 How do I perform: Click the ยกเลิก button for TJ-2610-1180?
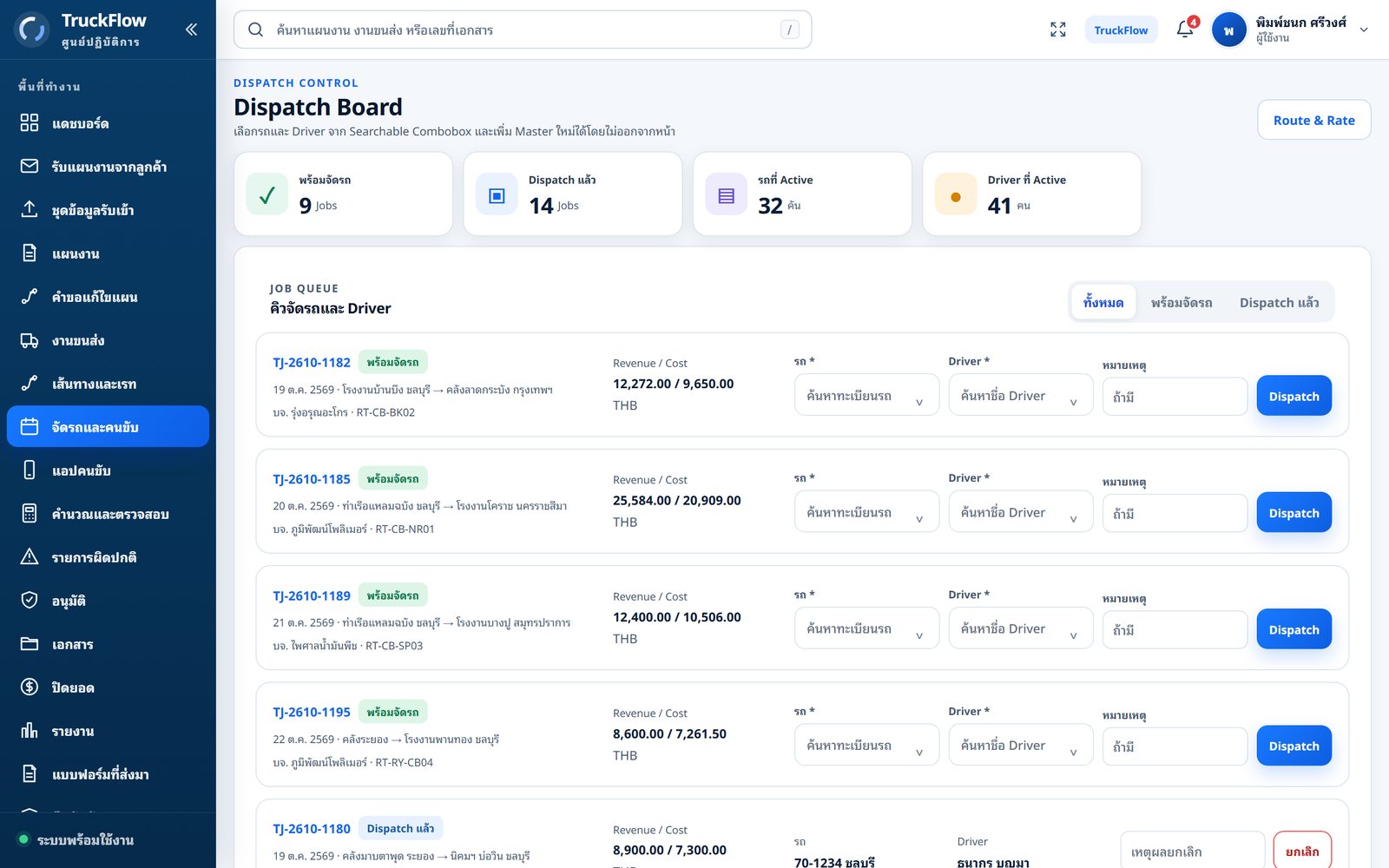point(1302,852)
